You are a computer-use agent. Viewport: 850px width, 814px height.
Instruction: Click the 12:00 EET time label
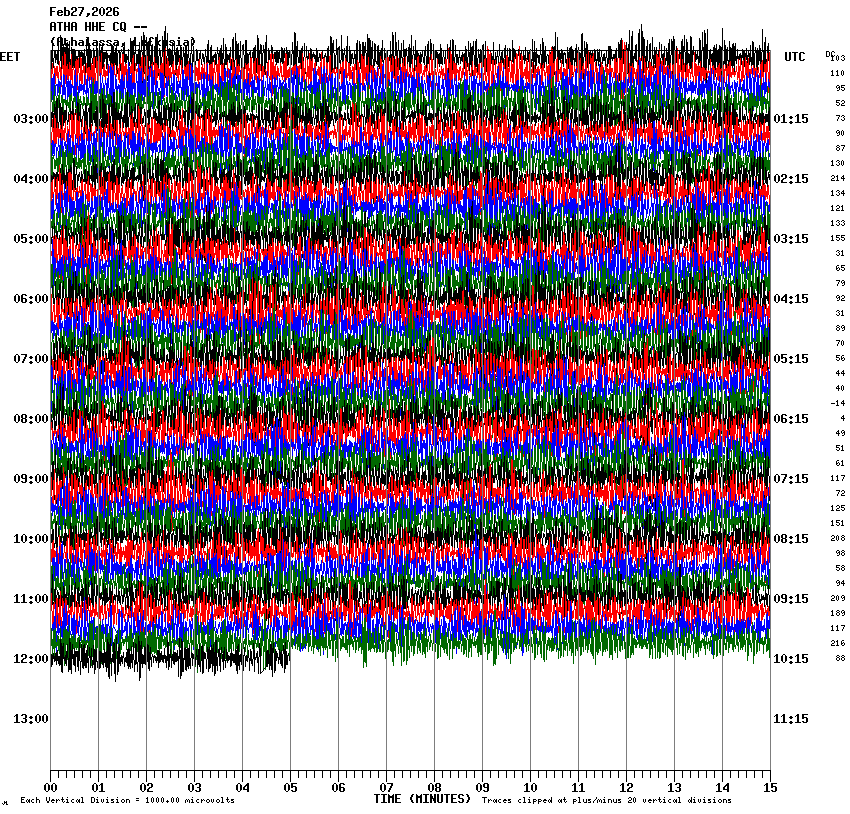tap(30, 659)
